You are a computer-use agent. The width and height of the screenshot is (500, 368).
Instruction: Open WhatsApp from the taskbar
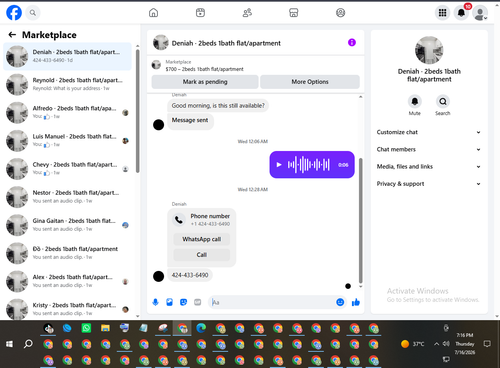(x=86, y=328)
